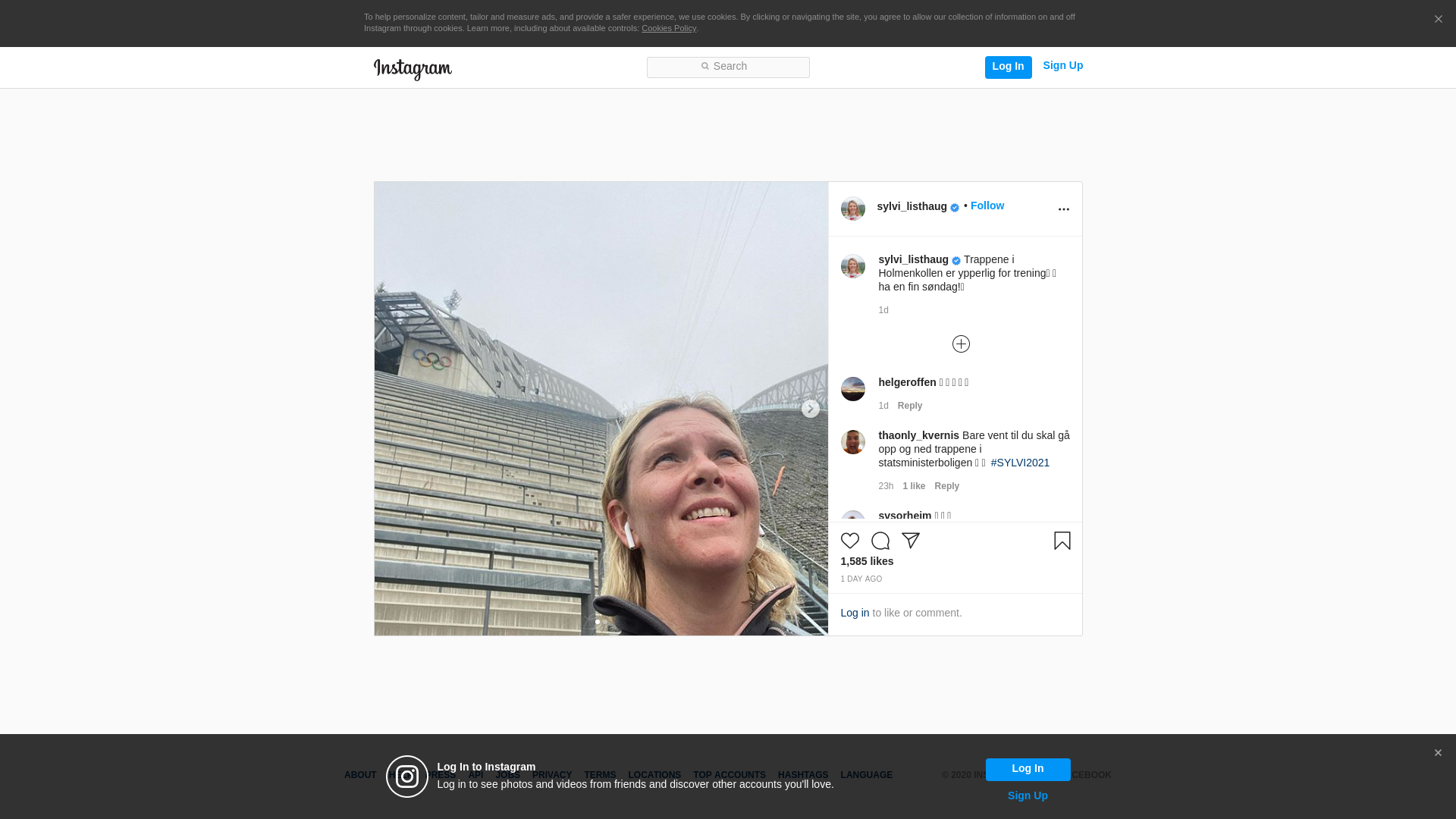Save post with bookmark icon

[1062, 541]
